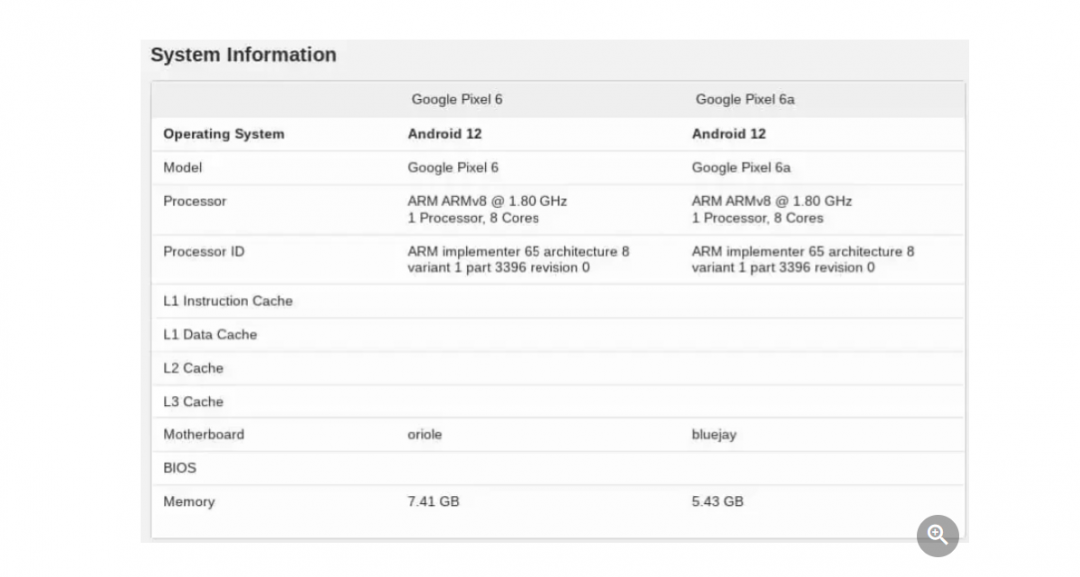Viewport: 1080px width, 577px height.
Task: Select the Processor ID row label
Action: 203,251
